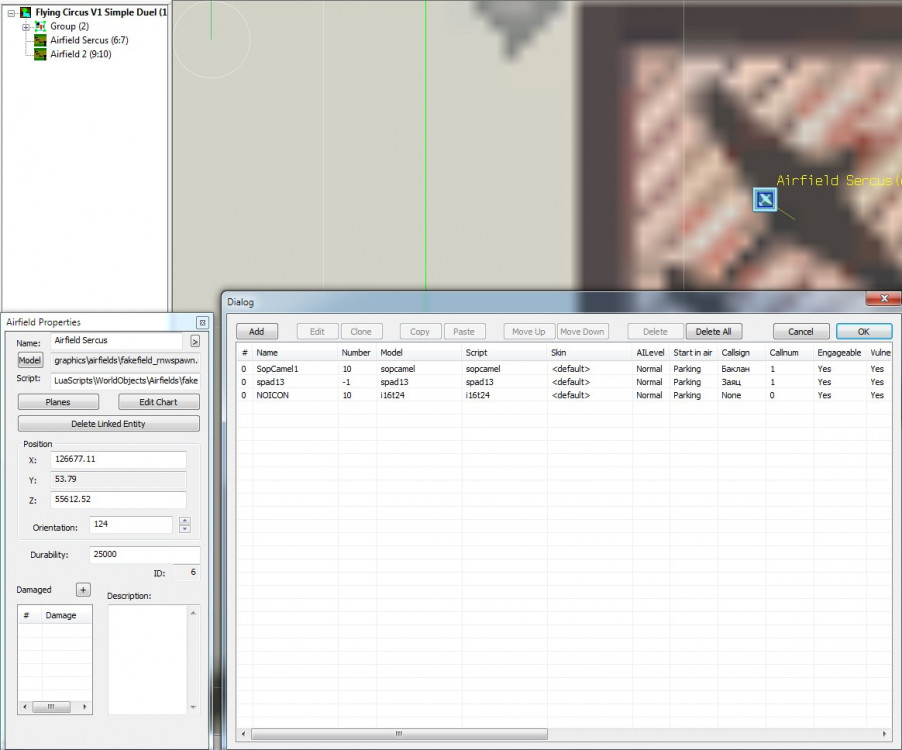Click the Damage column header
This screenshot has width=902, height=750.
[67, 615]
